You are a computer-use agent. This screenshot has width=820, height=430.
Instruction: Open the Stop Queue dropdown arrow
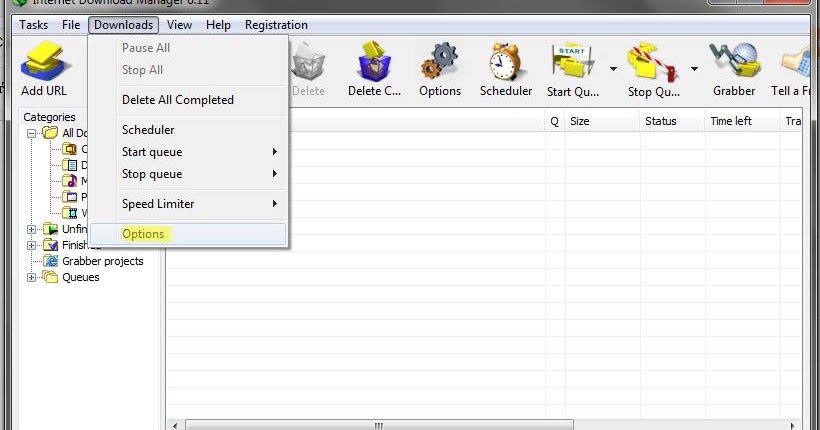point(694,69)
